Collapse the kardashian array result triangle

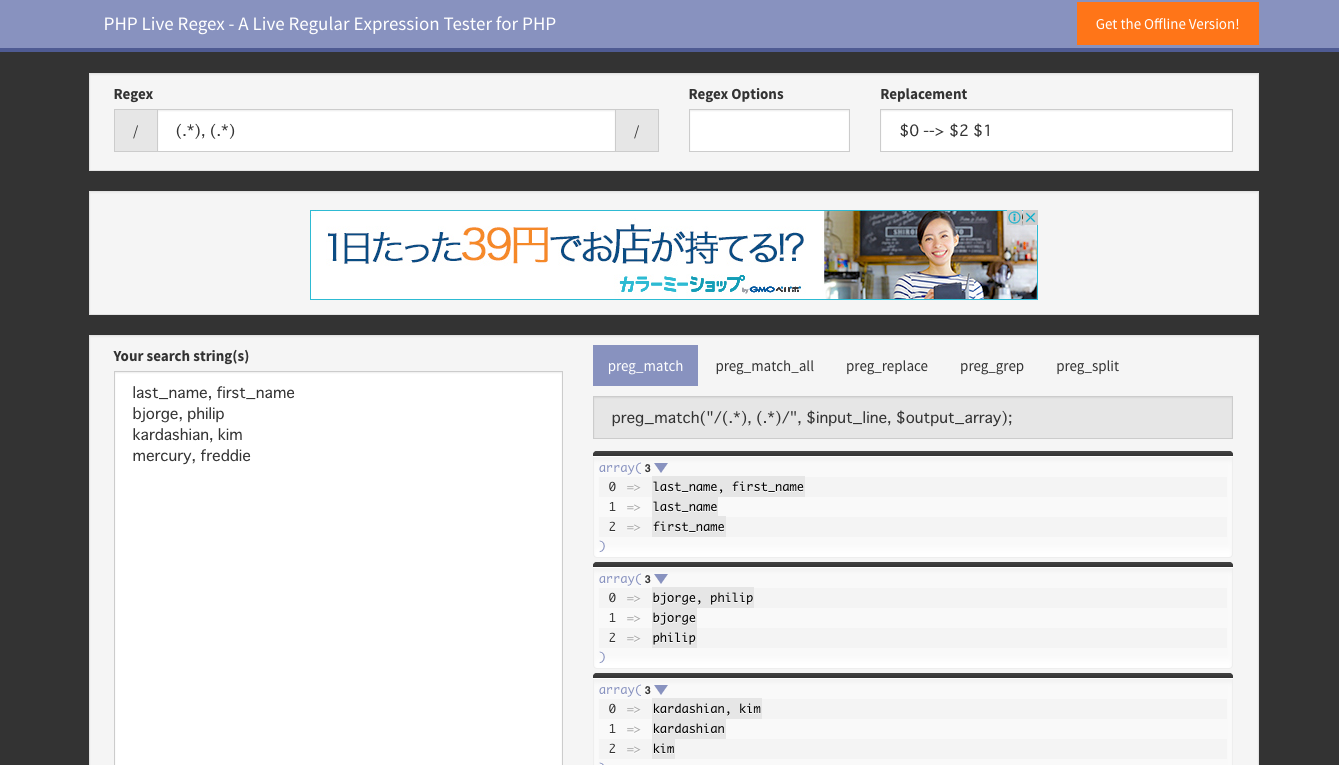660,690
